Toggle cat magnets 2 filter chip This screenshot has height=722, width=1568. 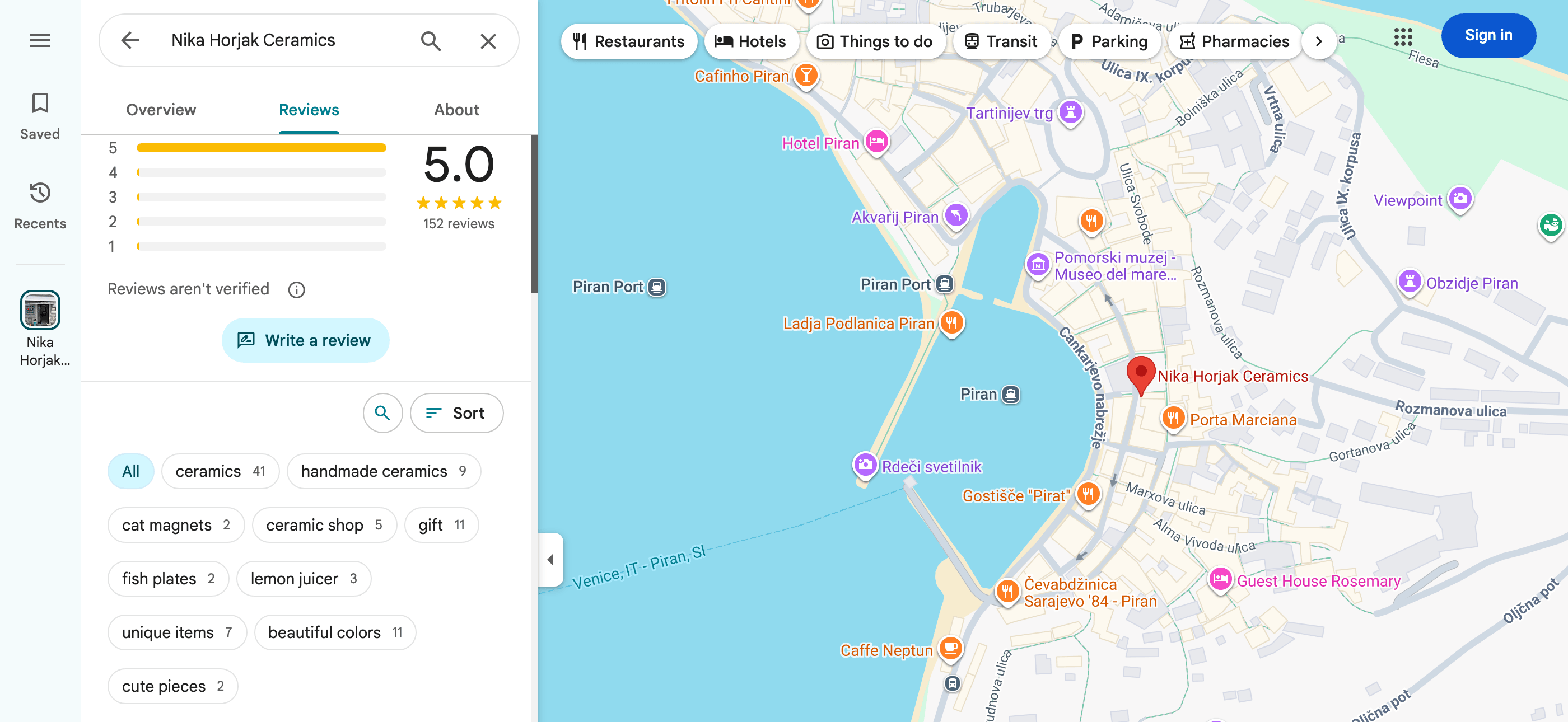(175, 525)
